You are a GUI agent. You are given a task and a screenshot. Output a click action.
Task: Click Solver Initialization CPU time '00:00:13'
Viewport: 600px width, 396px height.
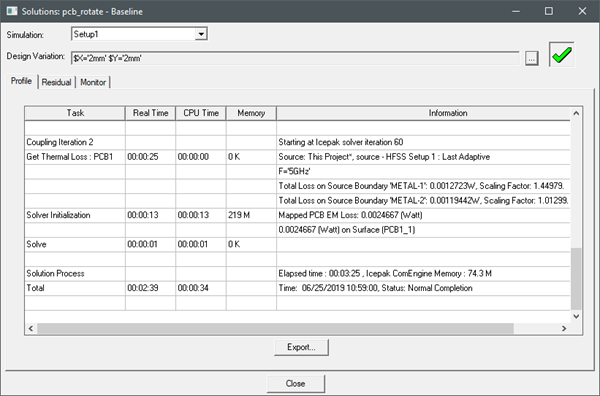(x=193, y=215)
